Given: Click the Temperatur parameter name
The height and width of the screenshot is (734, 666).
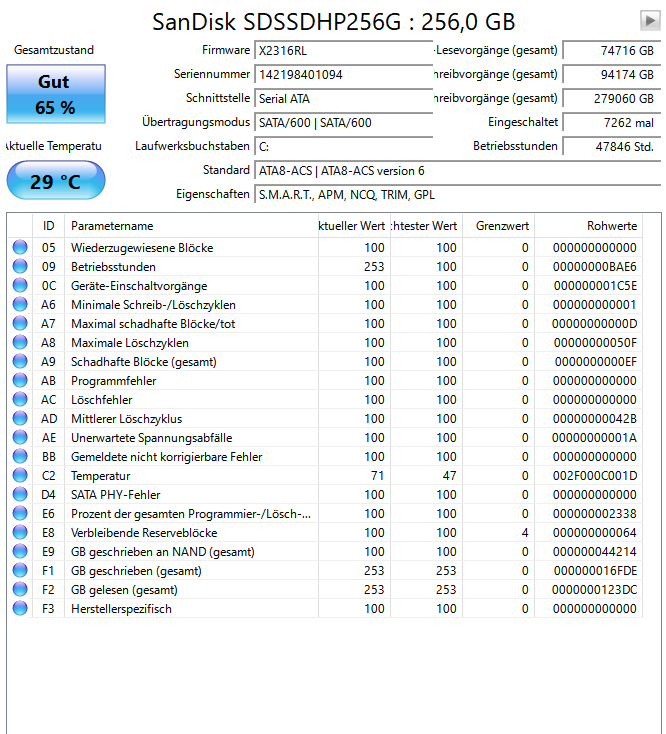Looking at the screenshot, I should tap(101, 476).
